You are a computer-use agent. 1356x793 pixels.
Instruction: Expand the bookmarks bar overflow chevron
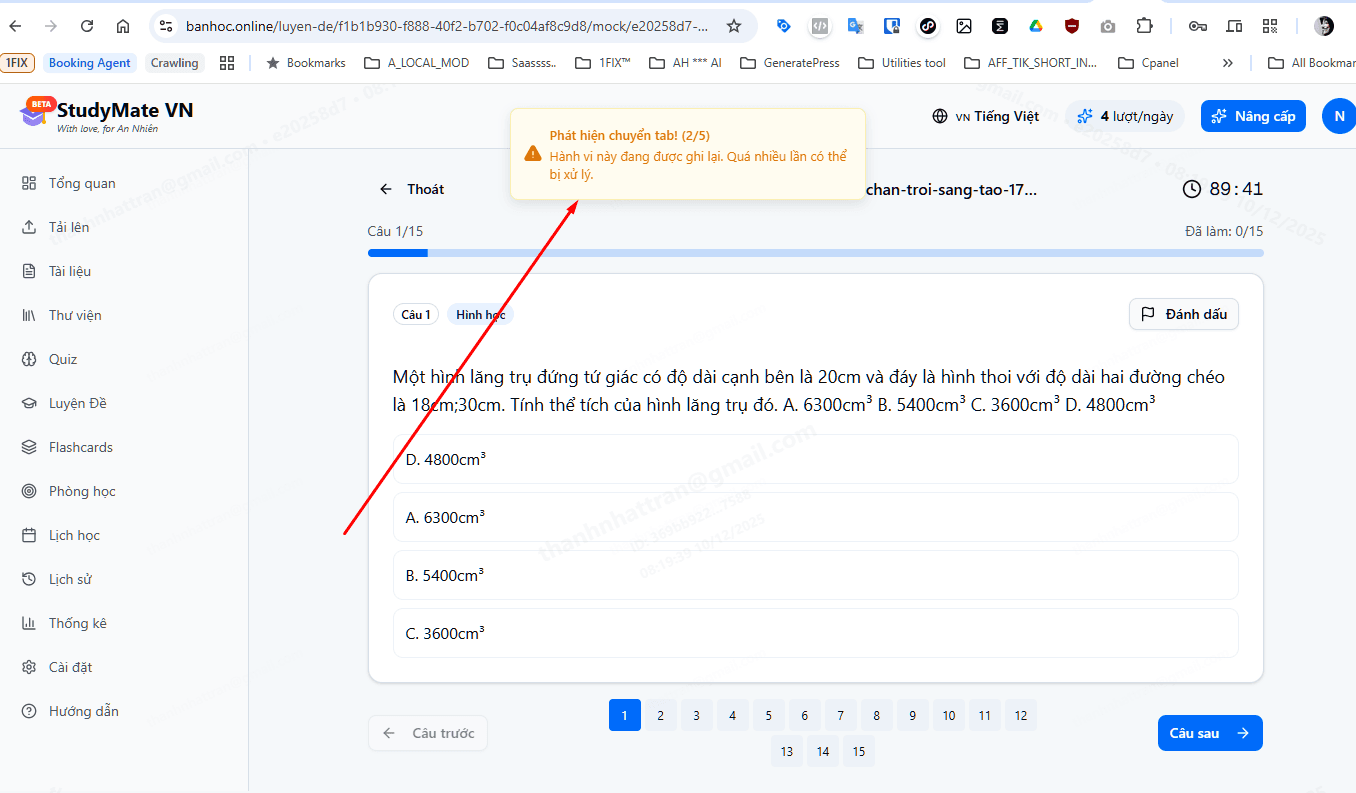[x=1227, y=63]
